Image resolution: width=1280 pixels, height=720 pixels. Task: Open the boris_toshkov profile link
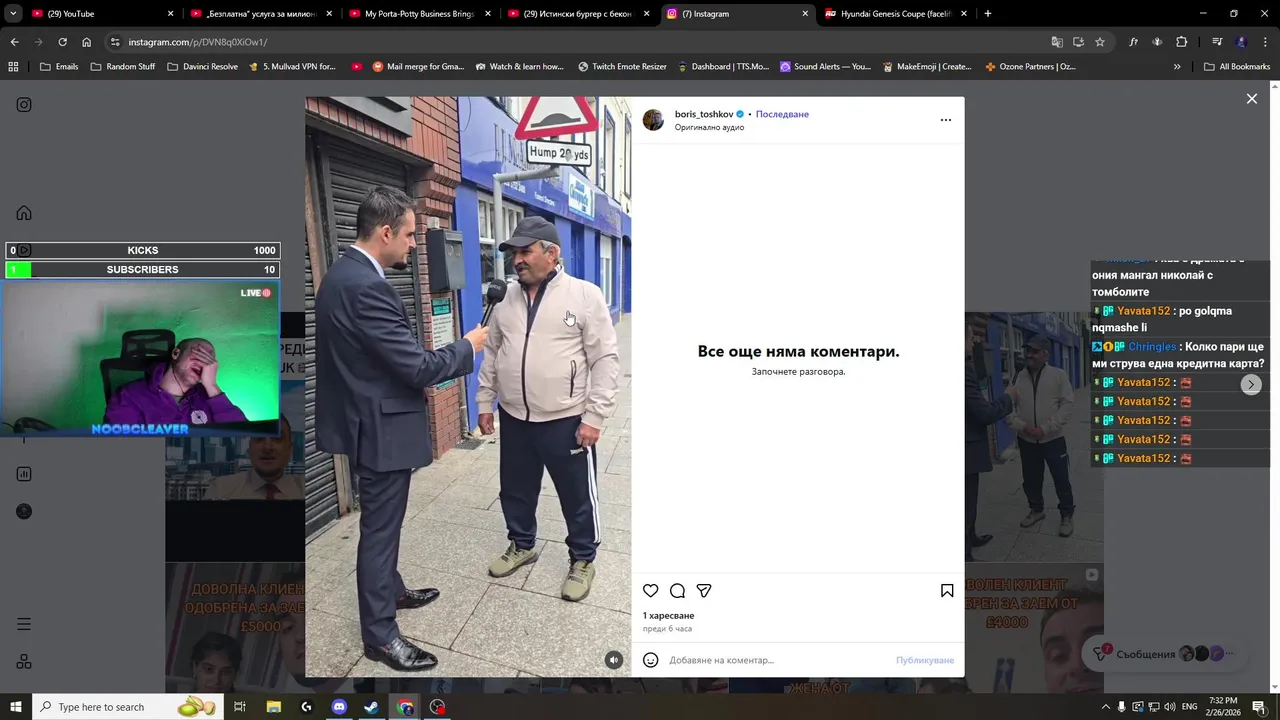click(x=704, y=114)
